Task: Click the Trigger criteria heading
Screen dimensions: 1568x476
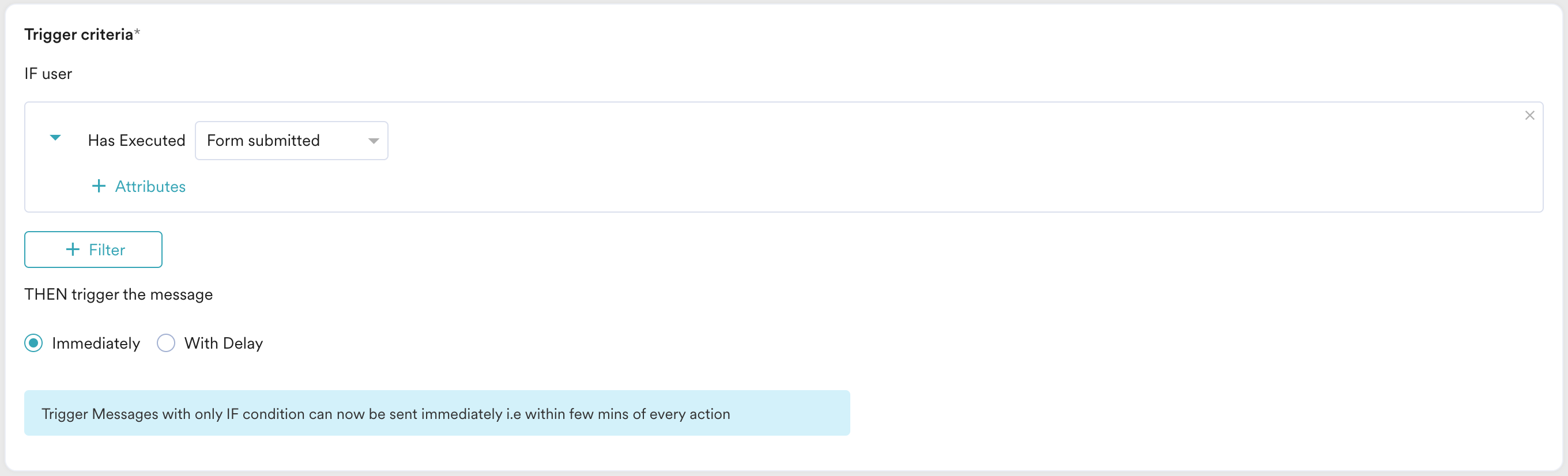Action: (78, 35)
